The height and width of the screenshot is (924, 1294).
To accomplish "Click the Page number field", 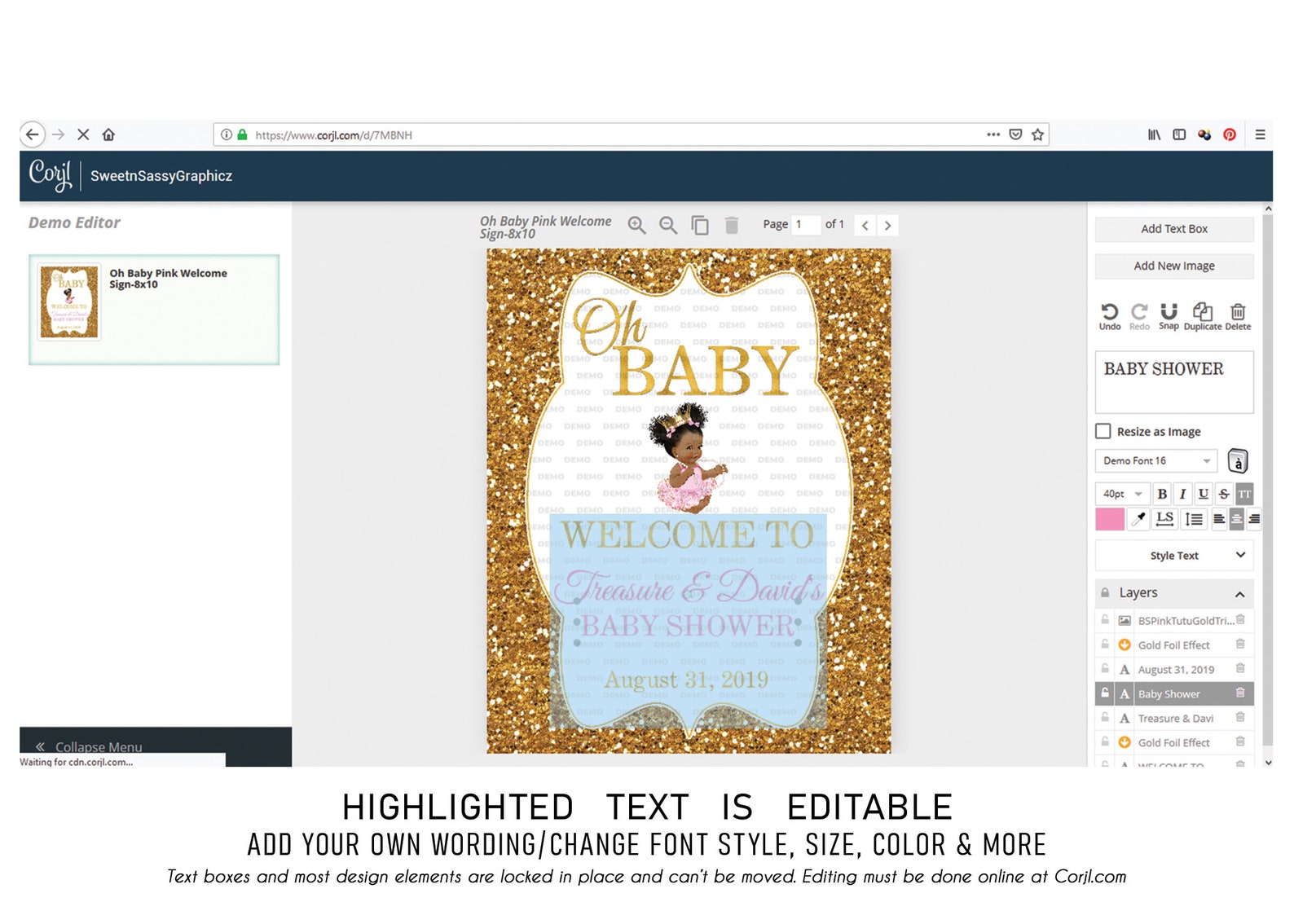I will pos(806,224).
